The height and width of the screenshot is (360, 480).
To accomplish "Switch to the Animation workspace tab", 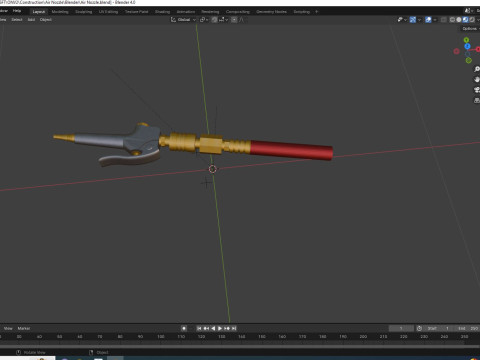I will [x=186, y=12].
